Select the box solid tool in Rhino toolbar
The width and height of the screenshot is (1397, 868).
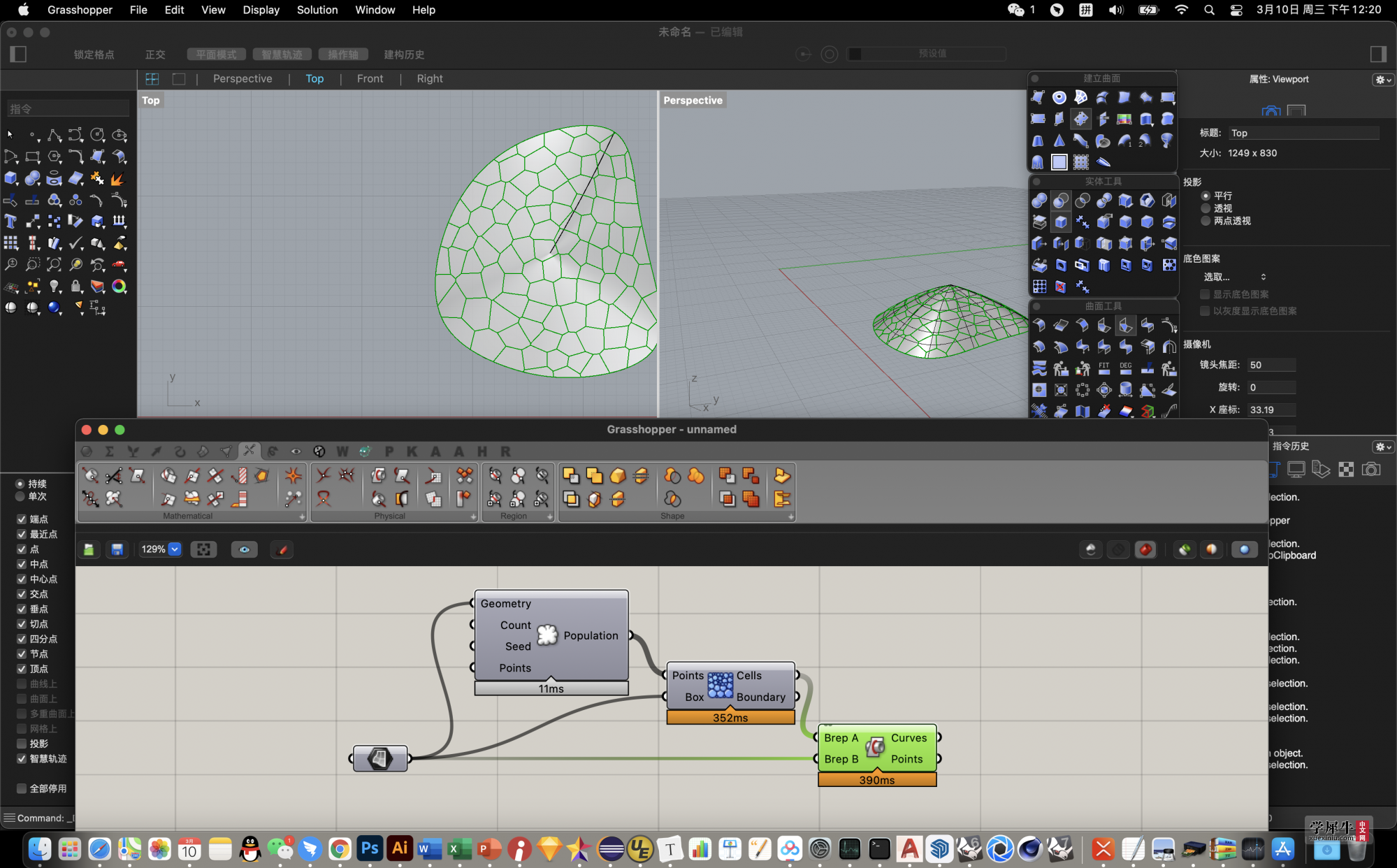click(x=10, y=178)
